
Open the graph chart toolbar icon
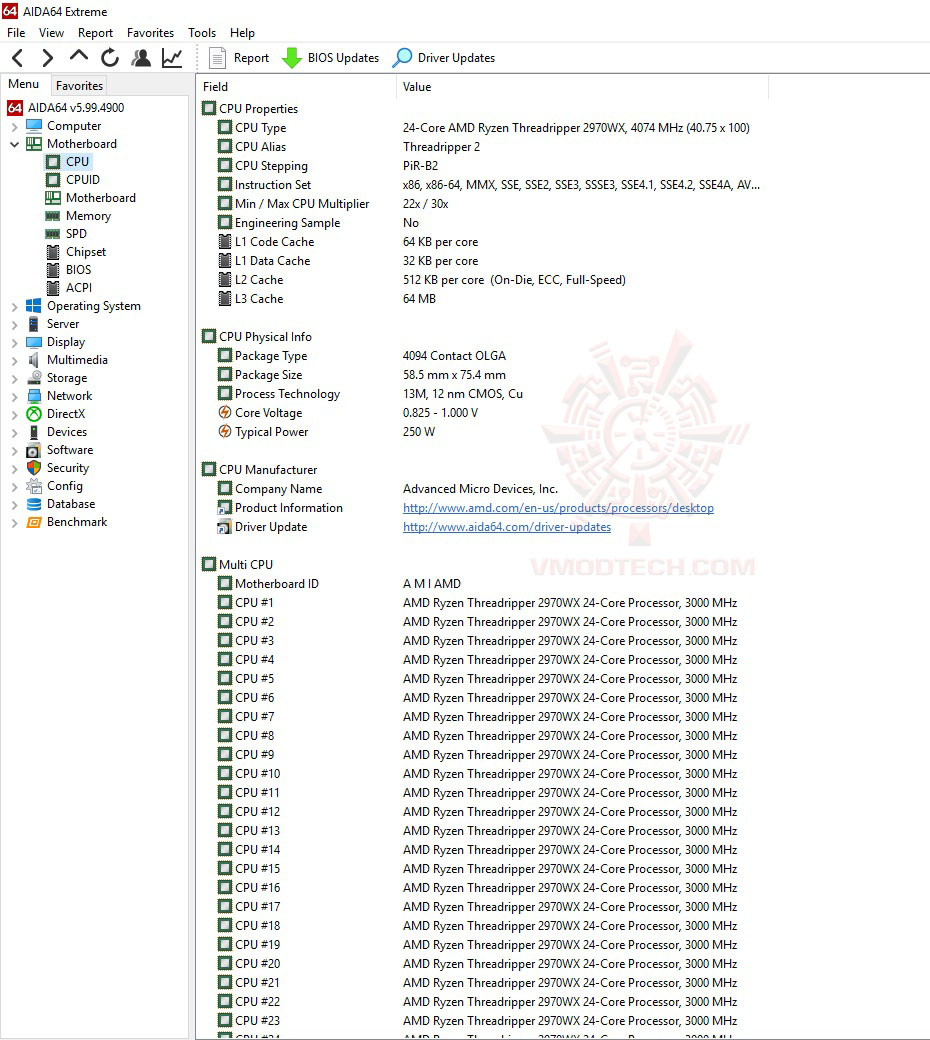172,58
